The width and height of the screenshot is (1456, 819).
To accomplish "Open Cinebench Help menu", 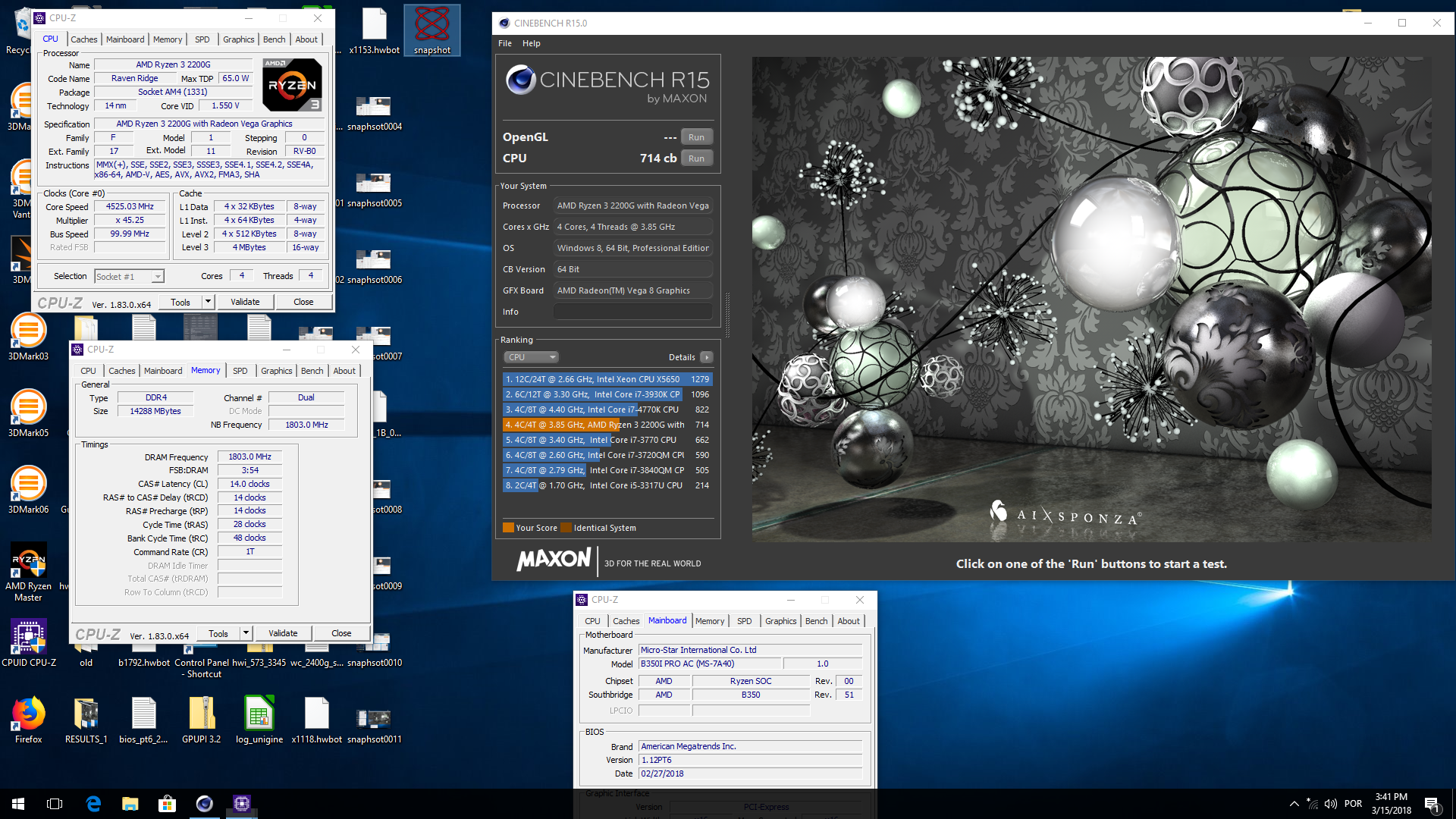I will pyautogui.click(x=532, y=43).
